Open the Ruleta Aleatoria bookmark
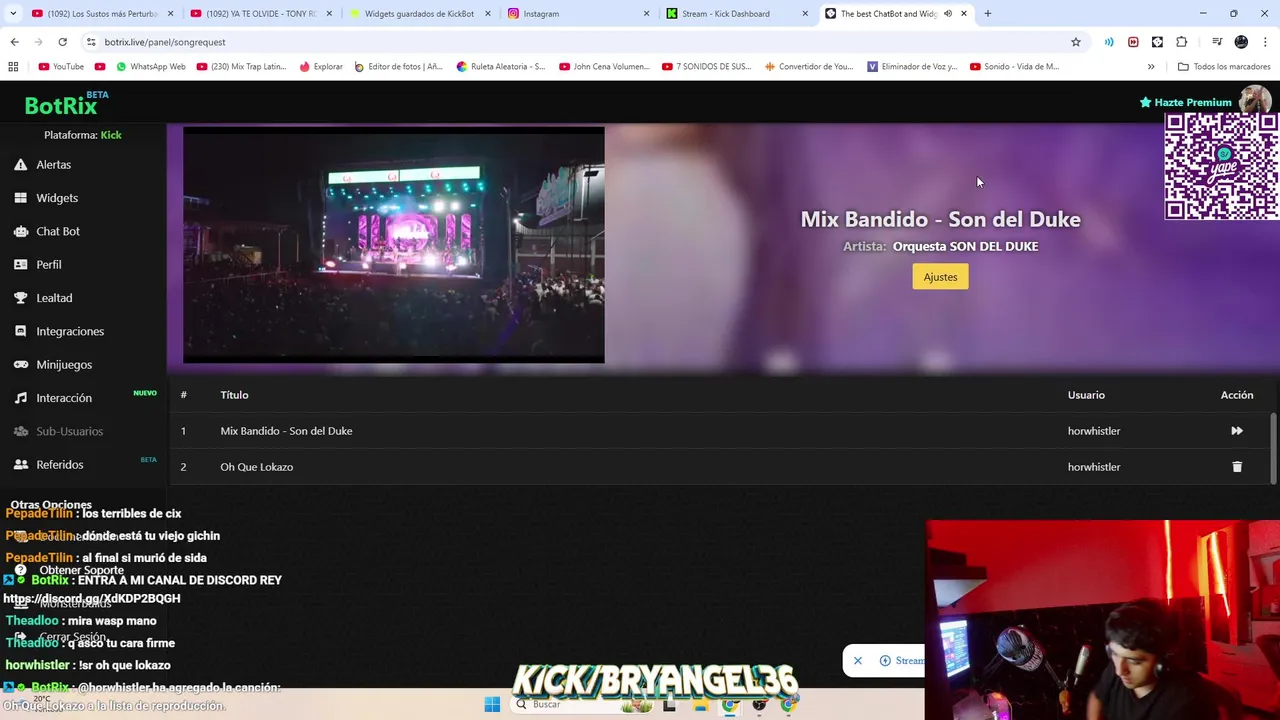 (501, 67)
